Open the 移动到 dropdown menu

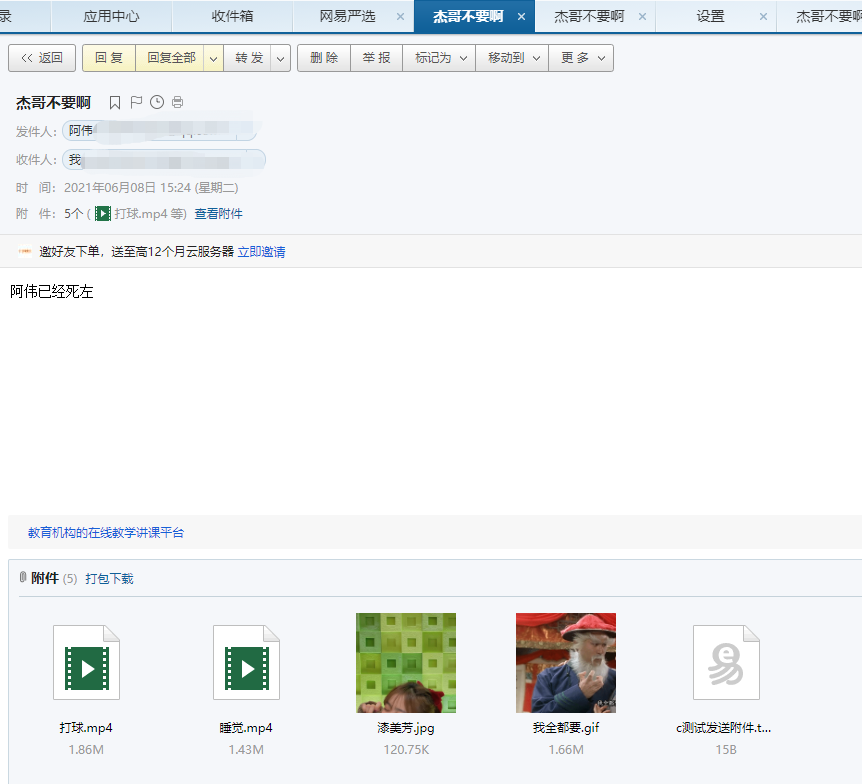(x=536, y=57)
